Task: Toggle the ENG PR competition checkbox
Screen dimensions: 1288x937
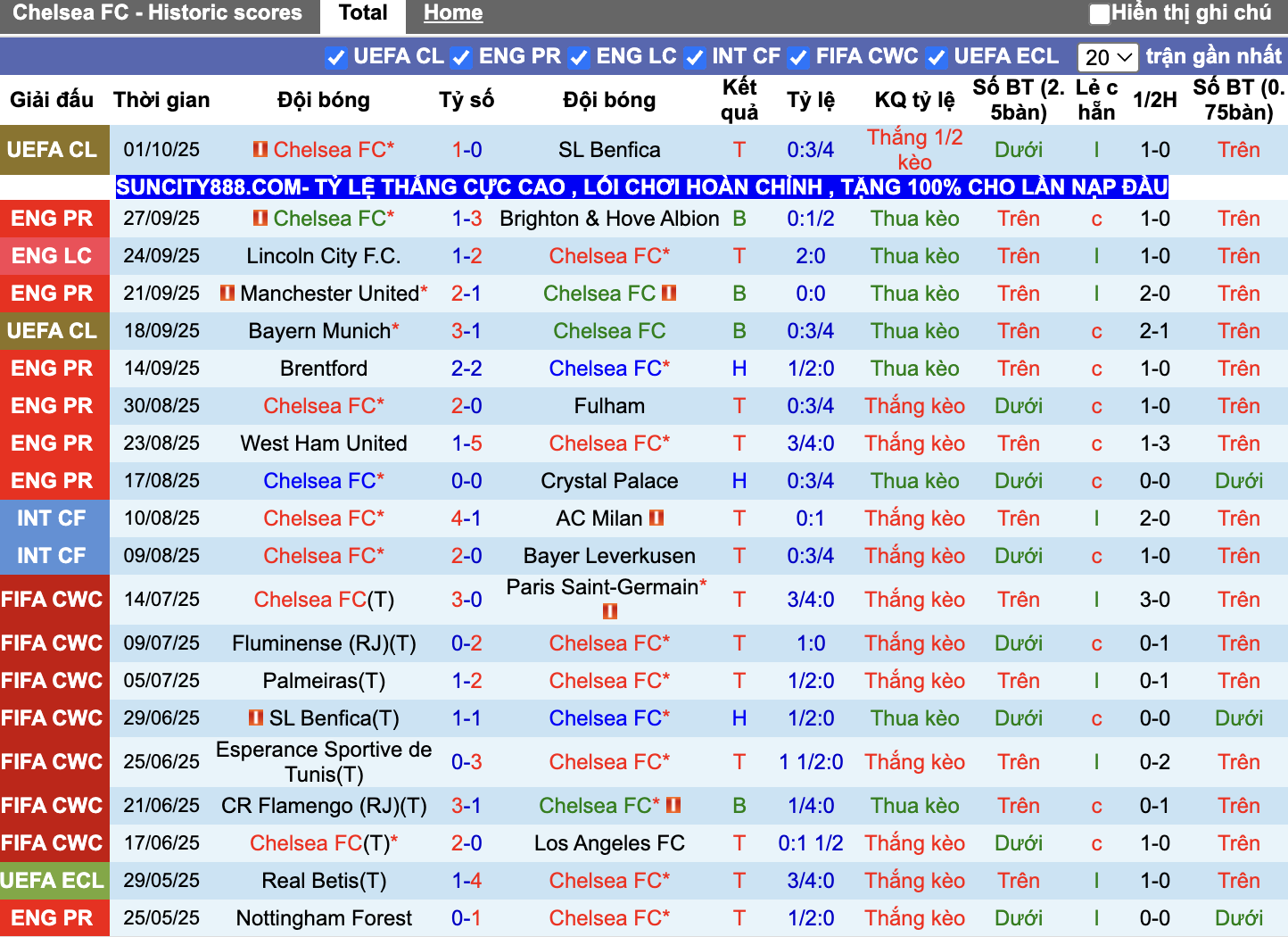Action: pos(461,57)
